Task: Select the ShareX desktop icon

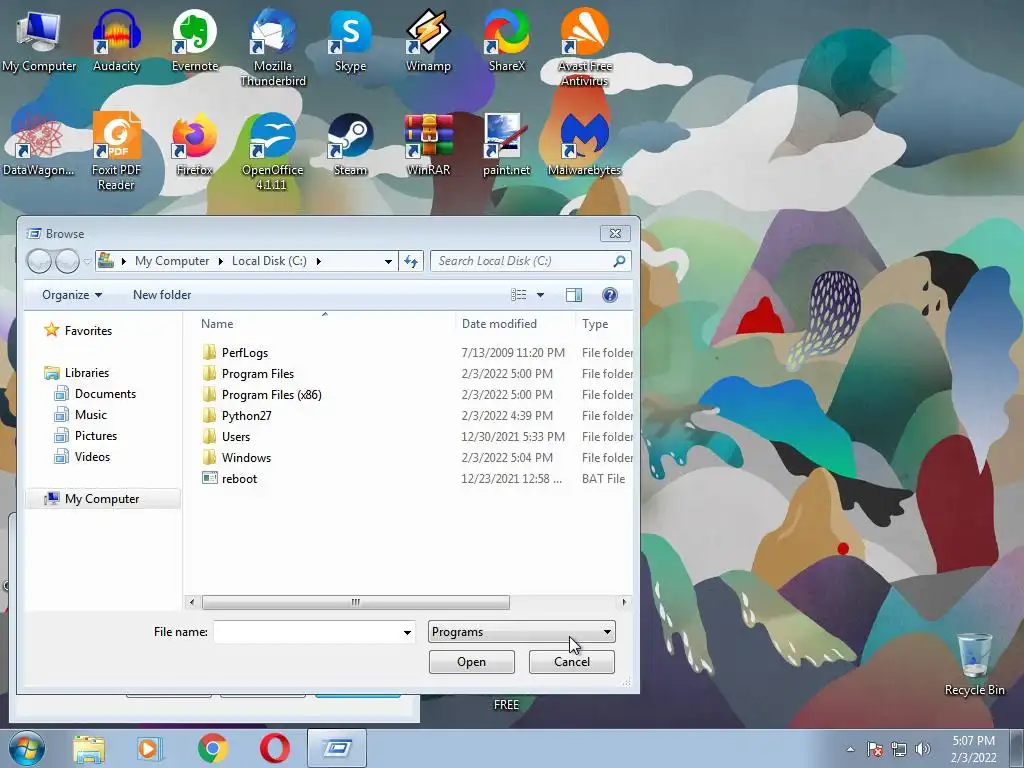Action: (x=506, y=39)
